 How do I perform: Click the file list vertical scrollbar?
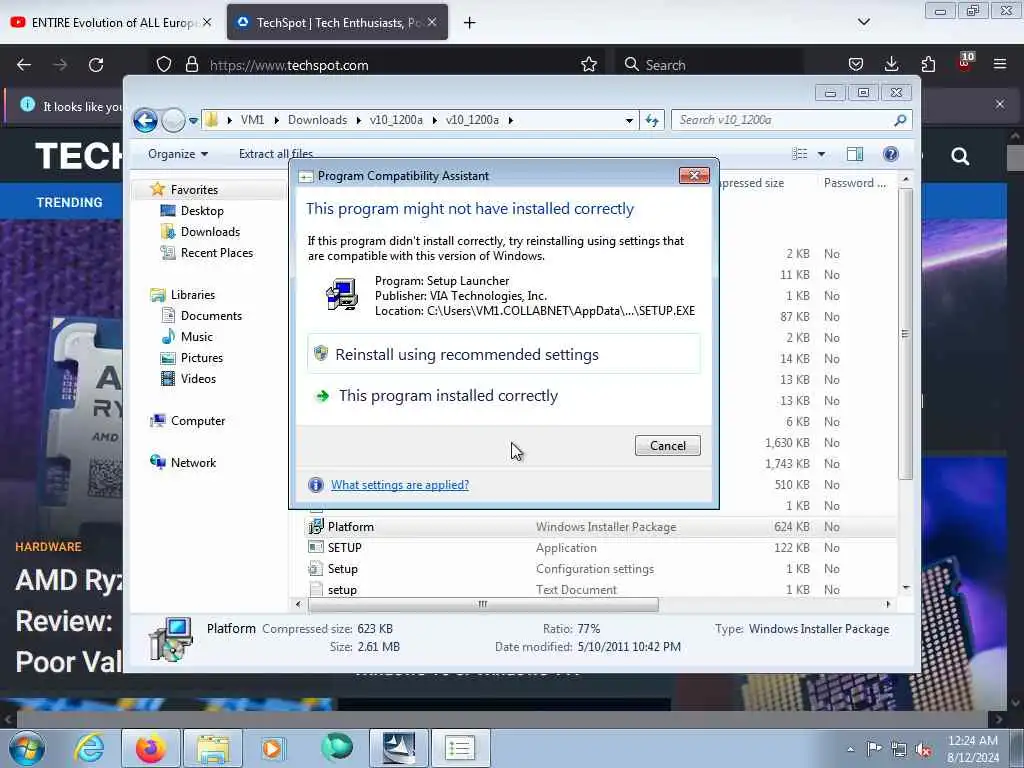[905, 334]
